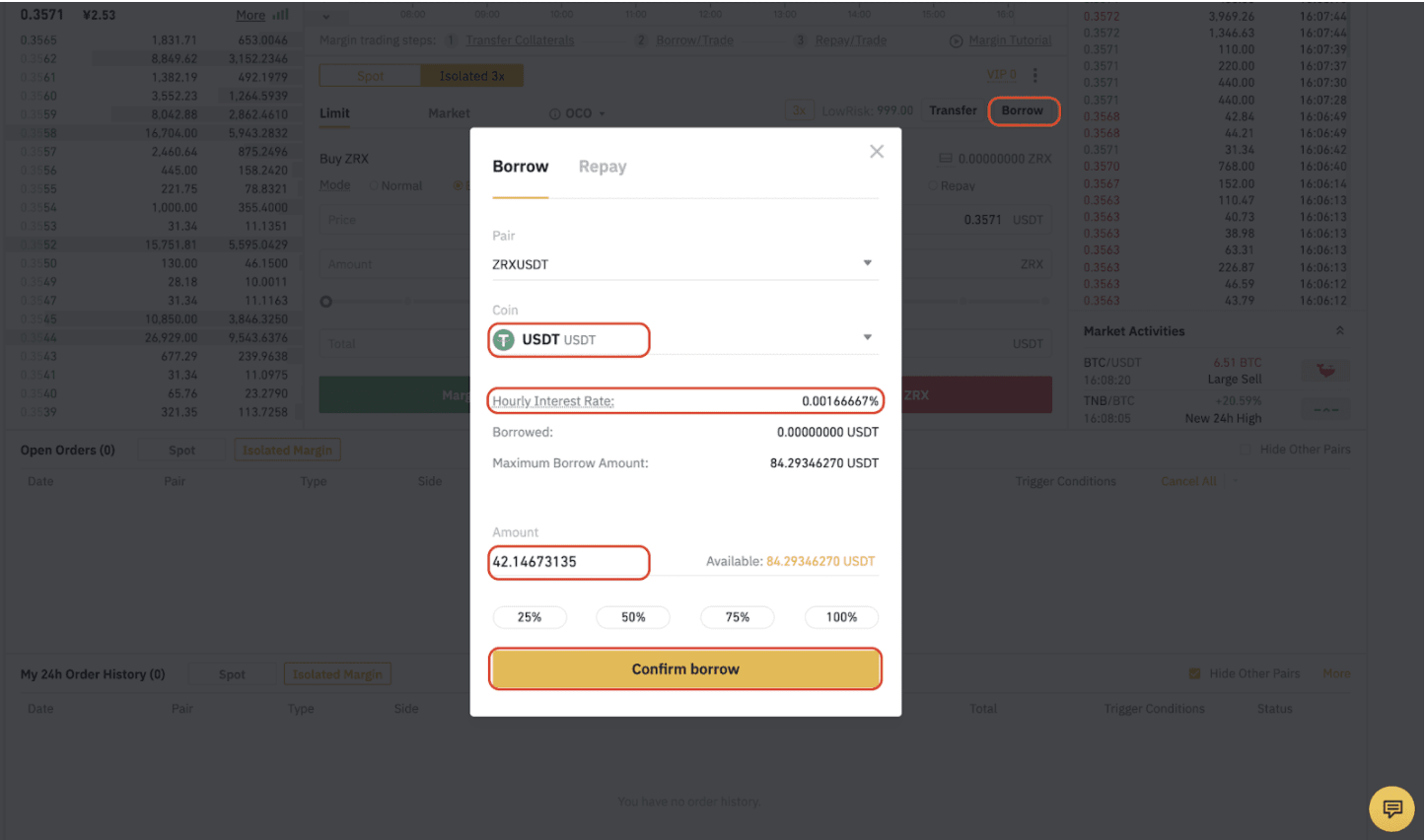Open the Transfer Collaterals step link
Screen dimensions: 1426x840
(520, 40)
